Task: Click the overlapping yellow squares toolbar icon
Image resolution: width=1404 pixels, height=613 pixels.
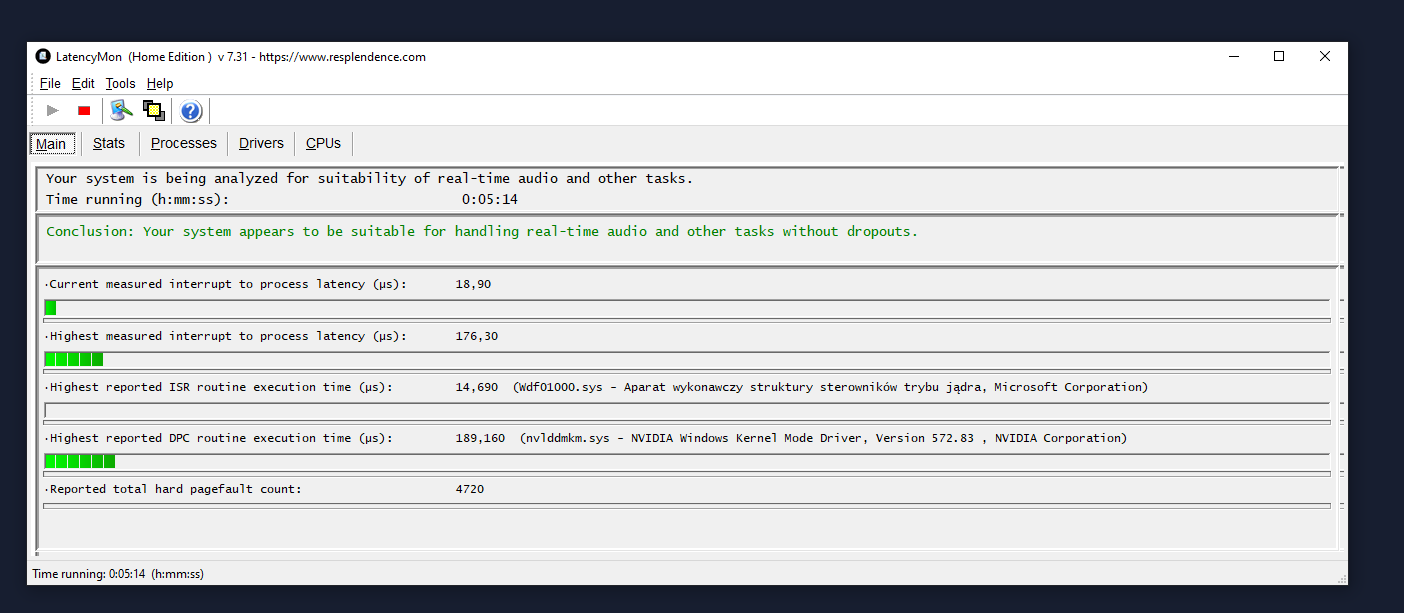Action: (x=154, y=111)
